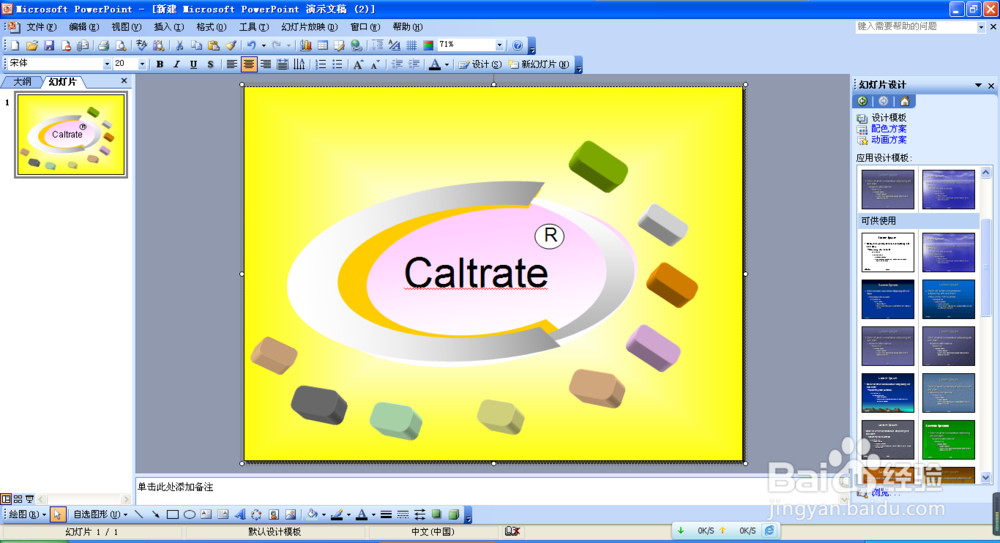Open a file with the Open folder icon

(32, 45)
